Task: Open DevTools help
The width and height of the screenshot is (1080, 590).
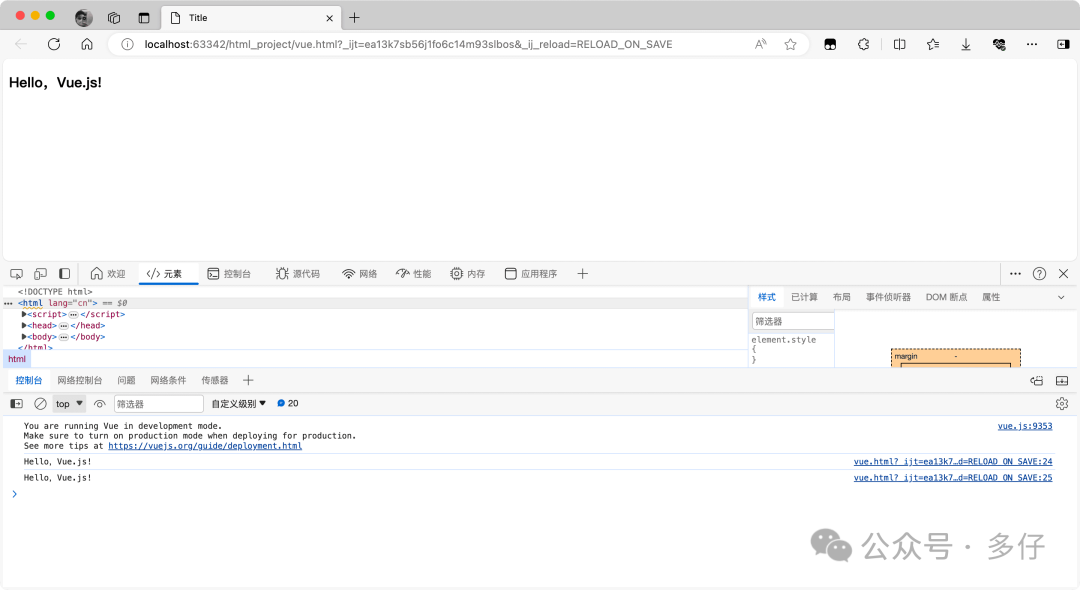Action: point(1039,274)
